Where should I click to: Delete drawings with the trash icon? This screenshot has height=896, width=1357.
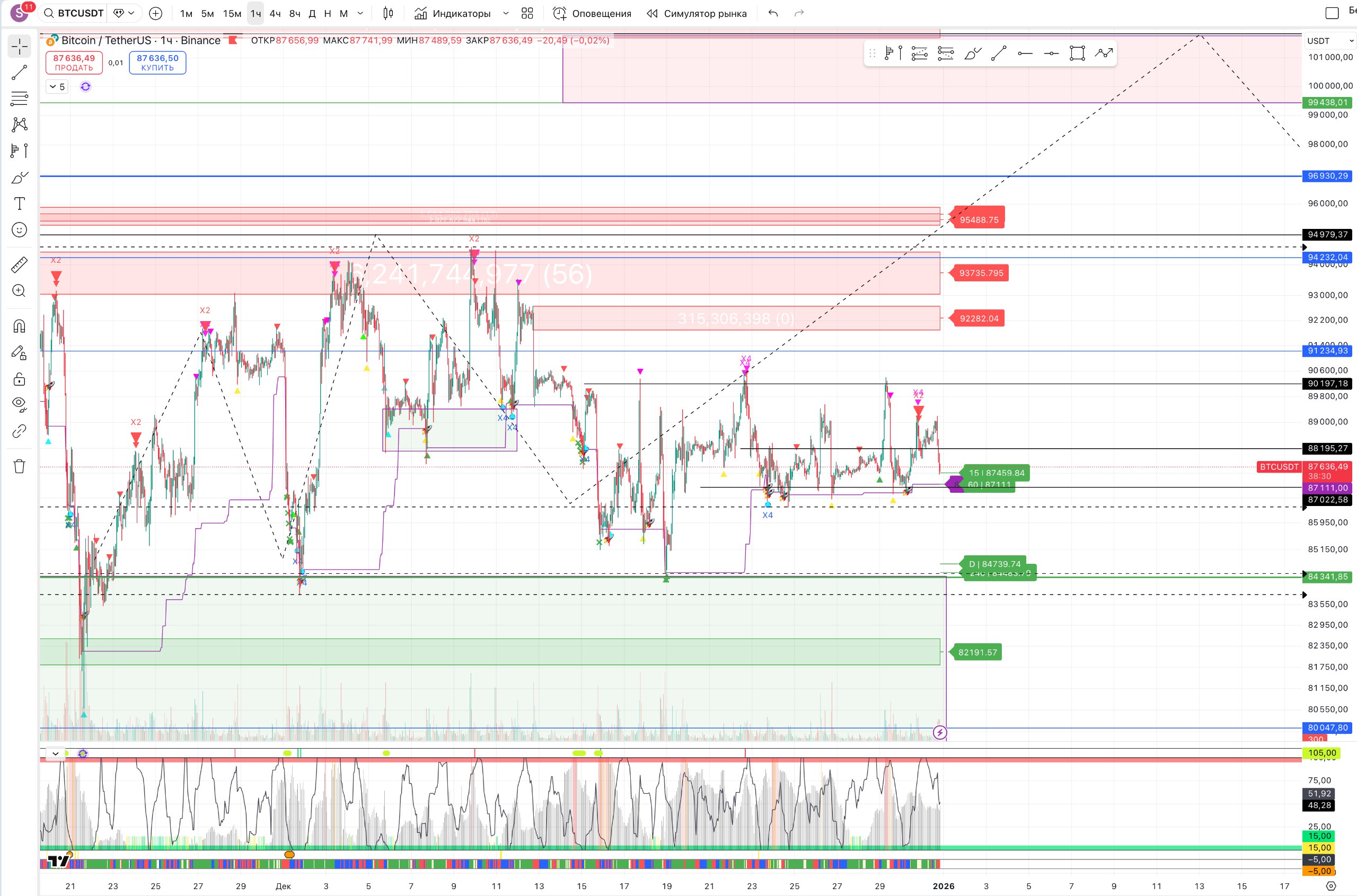20,466
